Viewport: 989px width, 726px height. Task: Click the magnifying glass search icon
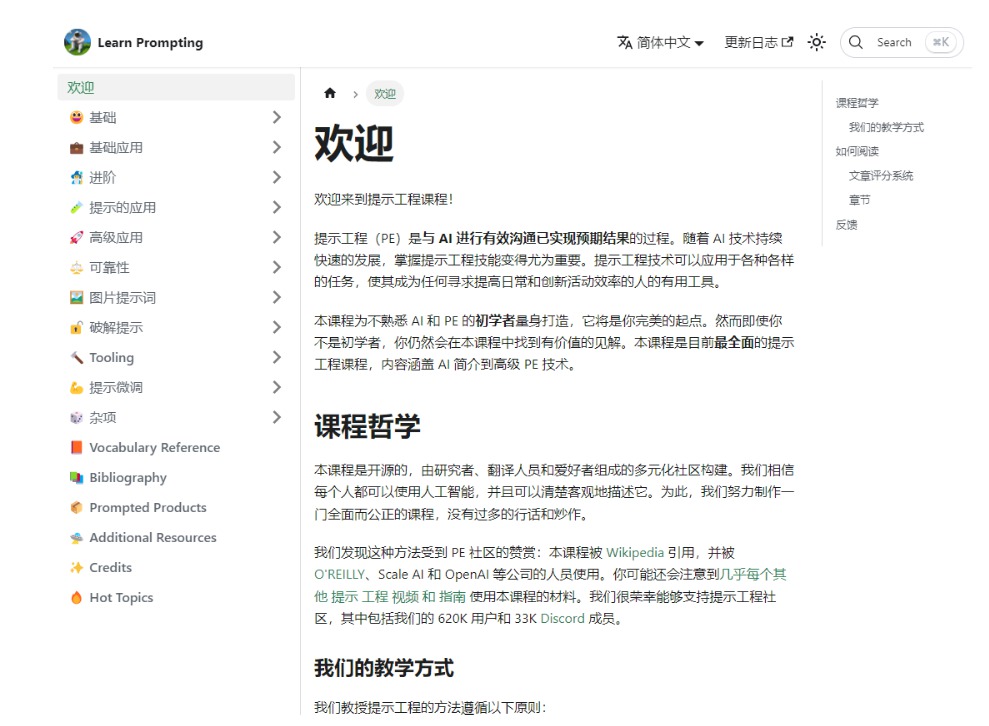coord(856,42)
